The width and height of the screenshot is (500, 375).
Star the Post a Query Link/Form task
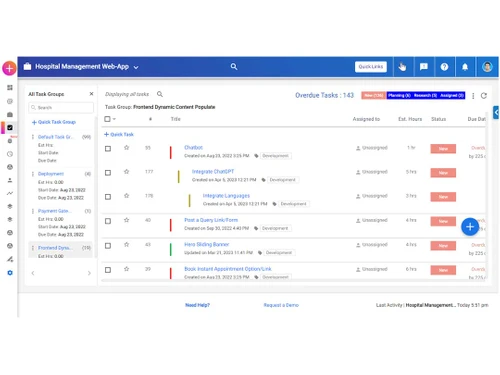[x=126, y=220]
